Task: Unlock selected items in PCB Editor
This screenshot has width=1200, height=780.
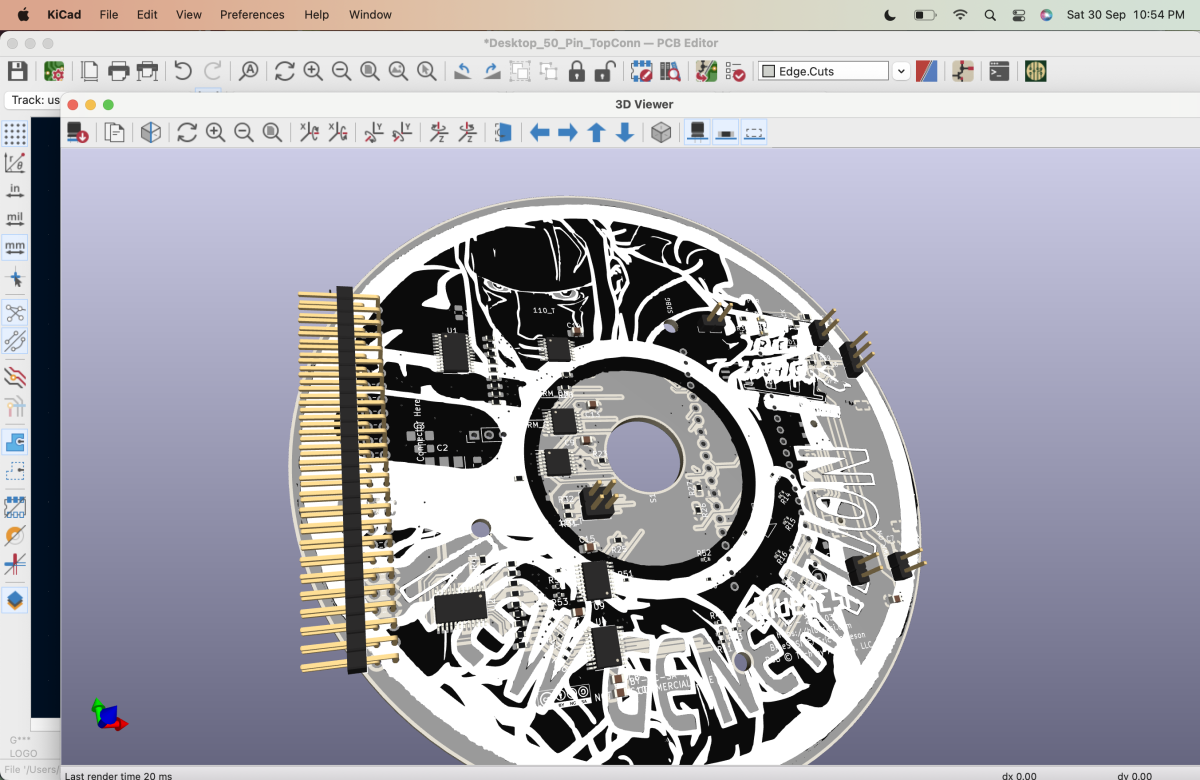Action: pos(605,71)
